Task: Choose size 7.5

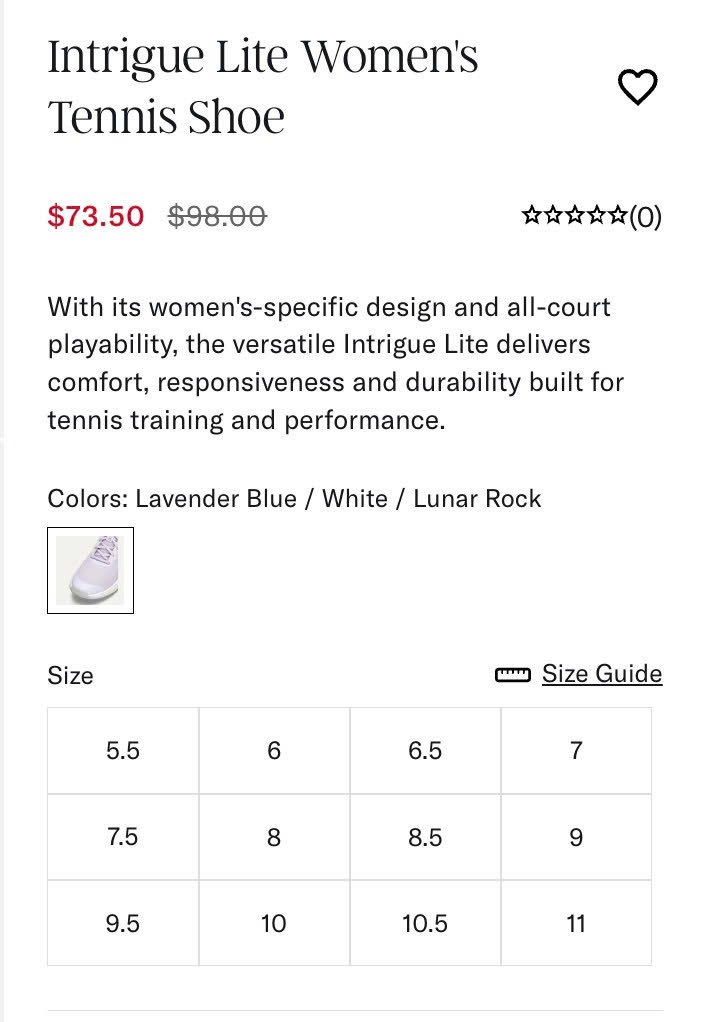Action: (x=123, y=837)
